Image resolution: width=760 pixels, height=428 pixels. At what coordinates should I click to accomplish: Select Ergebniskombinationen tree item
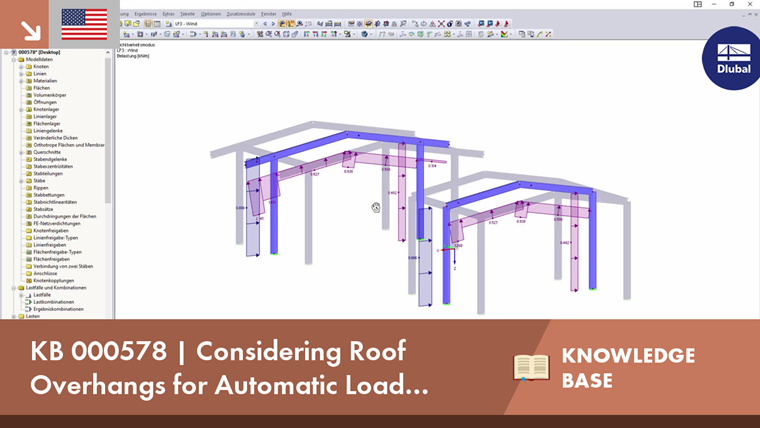(59, 309)
